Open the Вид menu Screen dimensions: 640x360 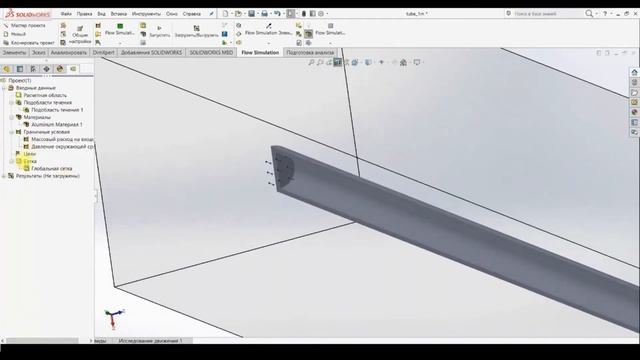click(x=101, y=14)
